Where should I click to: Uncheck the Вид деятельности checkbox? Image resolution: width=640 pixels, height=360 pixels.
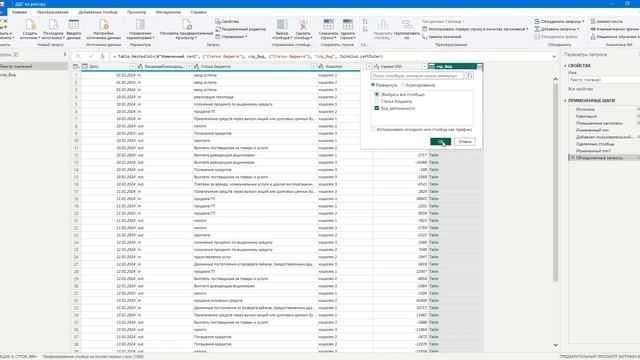click(377, 108)
